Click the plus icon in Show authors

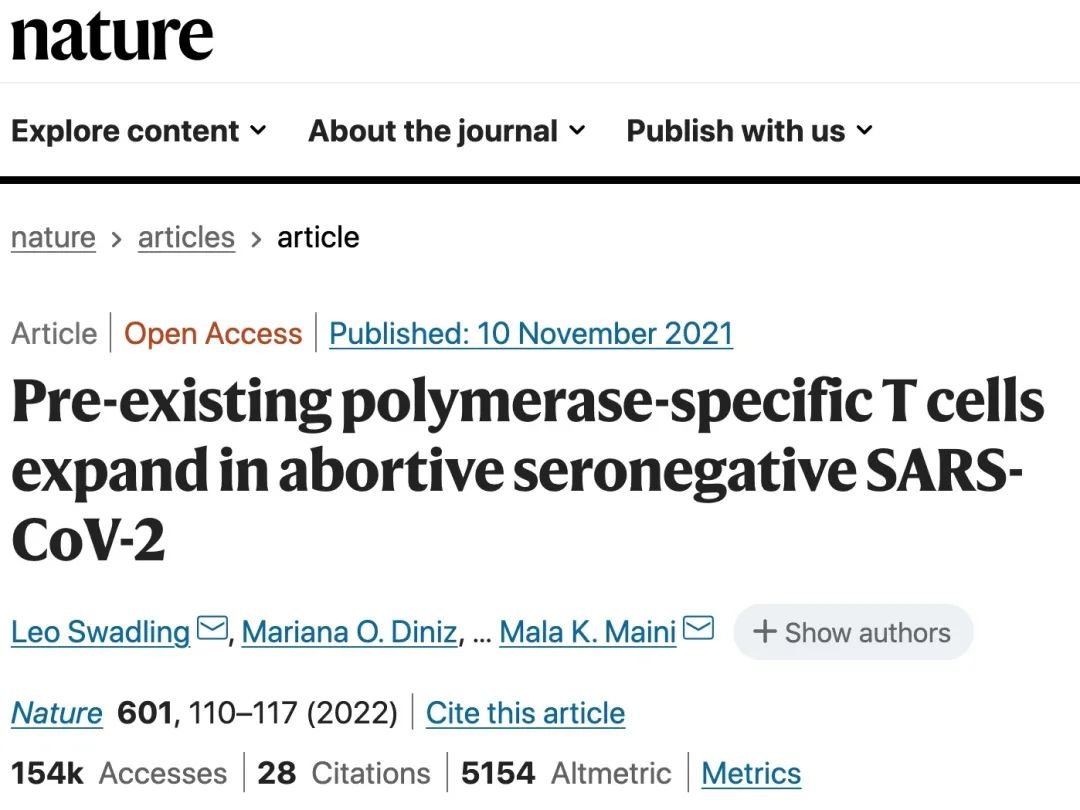[765, 632]
